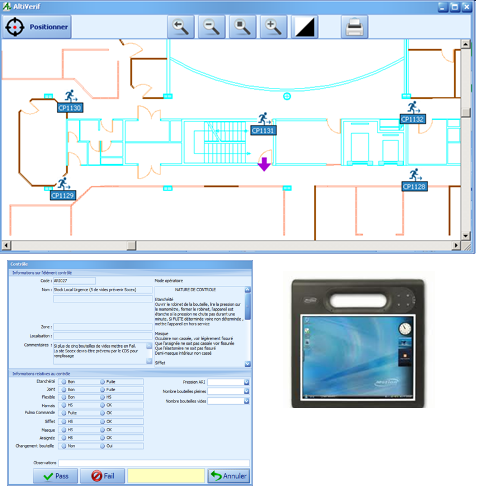
Task: Go back to the previous zoom view
Action: [181, 27]
